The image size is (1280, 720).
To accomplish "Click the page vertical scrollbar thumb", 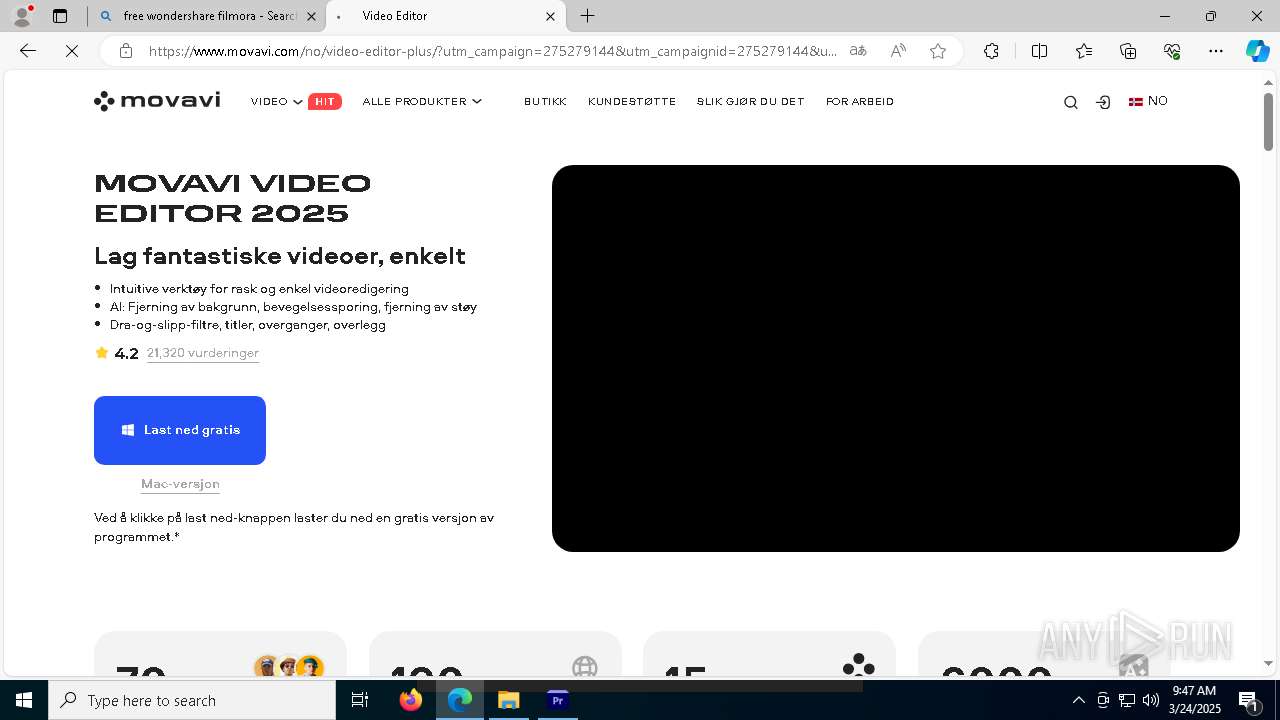I will 1268,121.
